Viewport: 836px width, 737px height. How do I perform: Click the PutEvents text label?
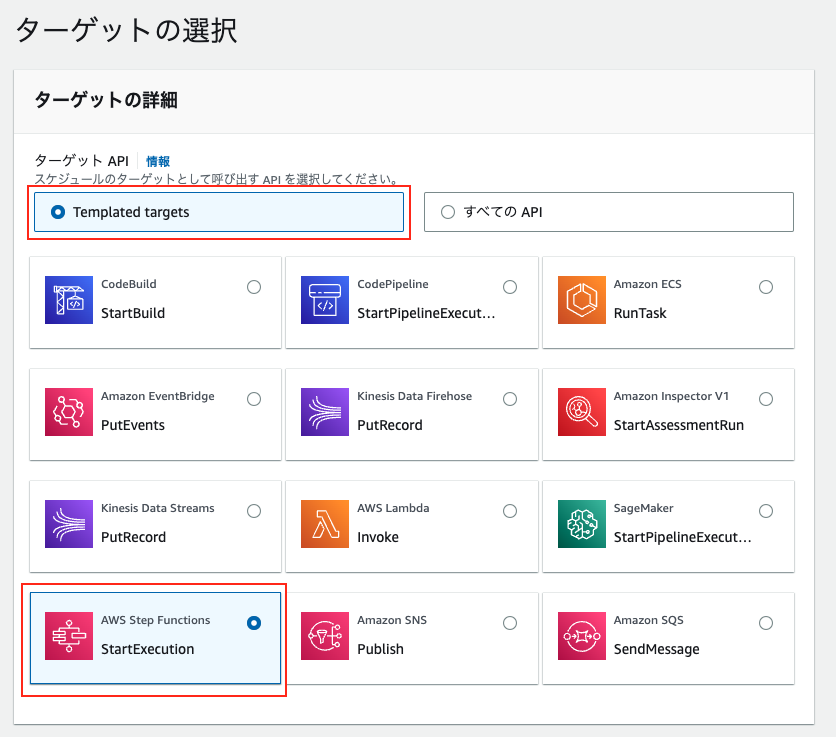133,425
